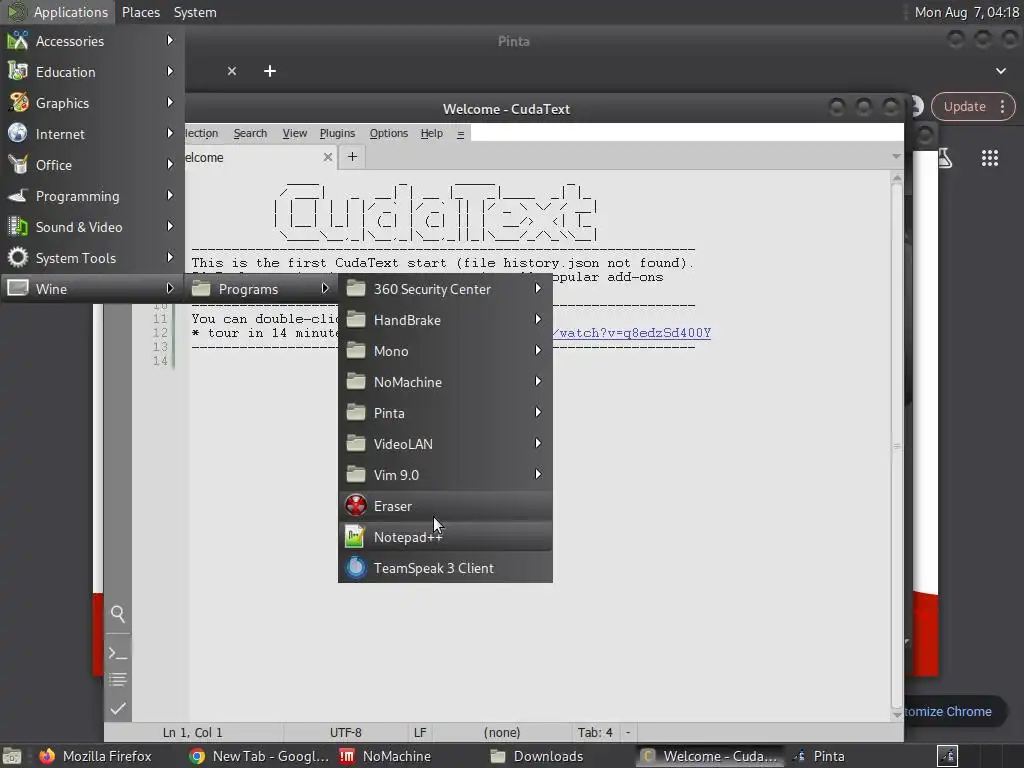This screenshot has width=1024, height=768.
Task: Open the System Tools category
Action: tap(92, 258)
